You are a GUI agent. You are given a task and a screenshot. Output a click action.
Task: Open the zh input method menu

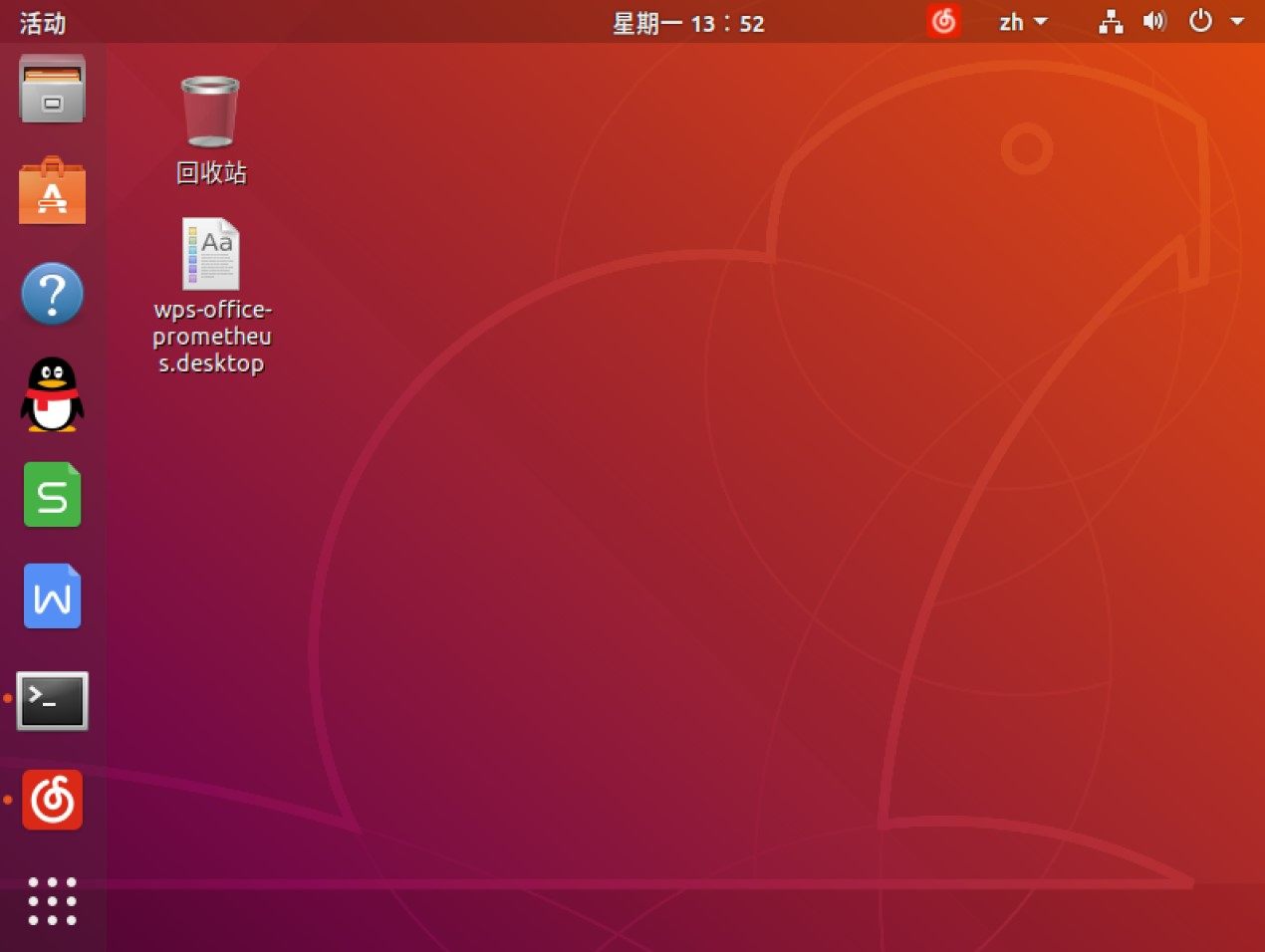coord(1023,22)
